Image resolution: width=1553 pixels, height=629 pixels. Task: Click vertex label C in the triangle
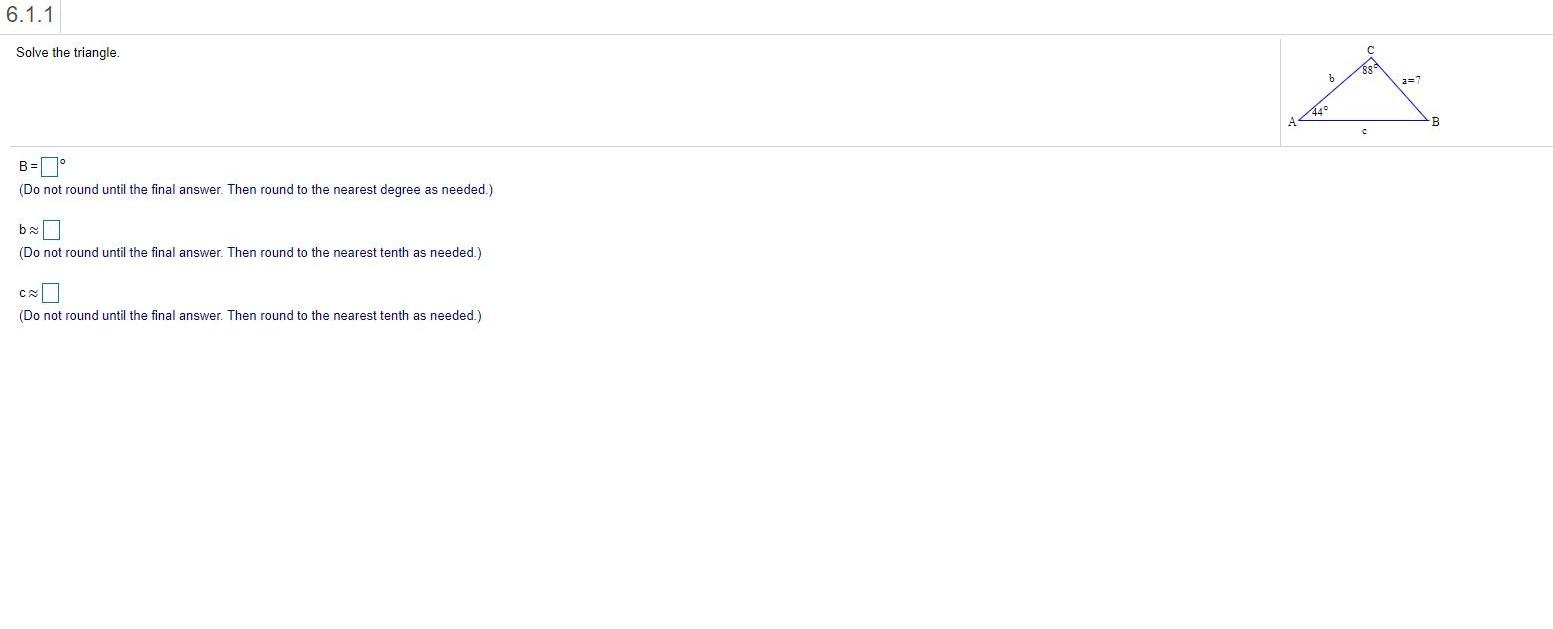pos(1371,50)
